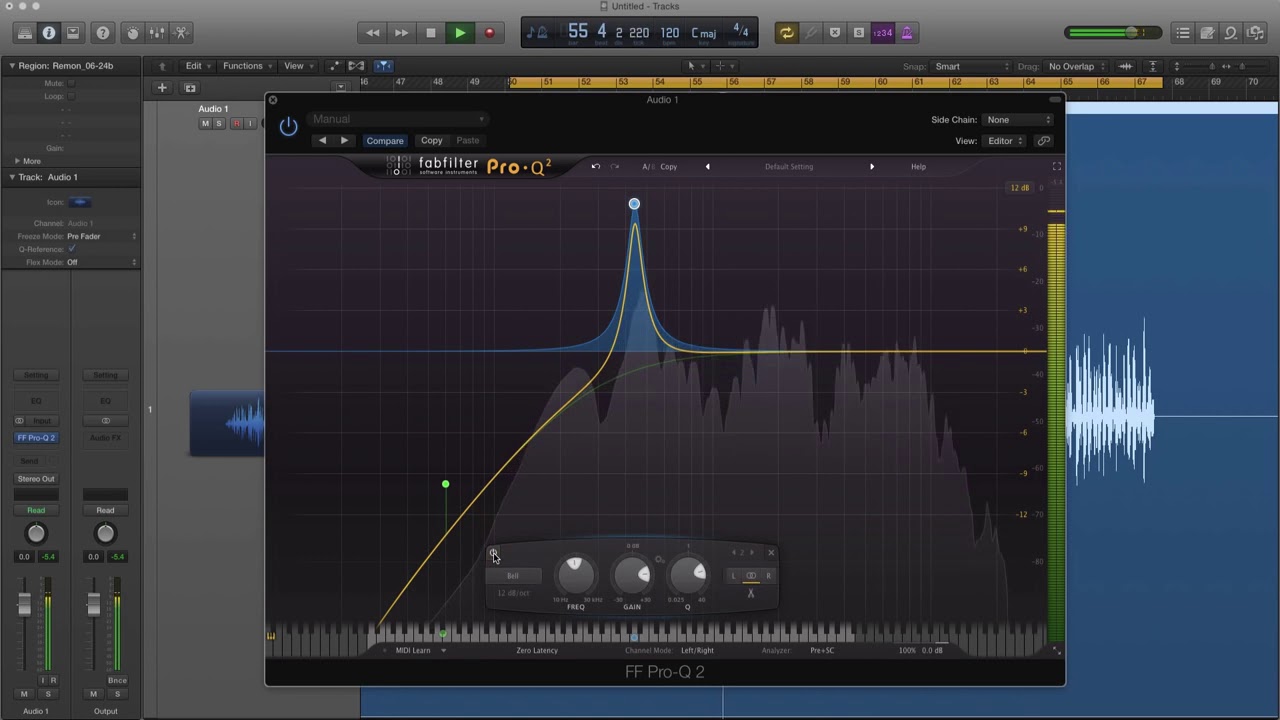Open the View Editor dropdown
Screen dimensions: 1280x720
coord(1005,141)
